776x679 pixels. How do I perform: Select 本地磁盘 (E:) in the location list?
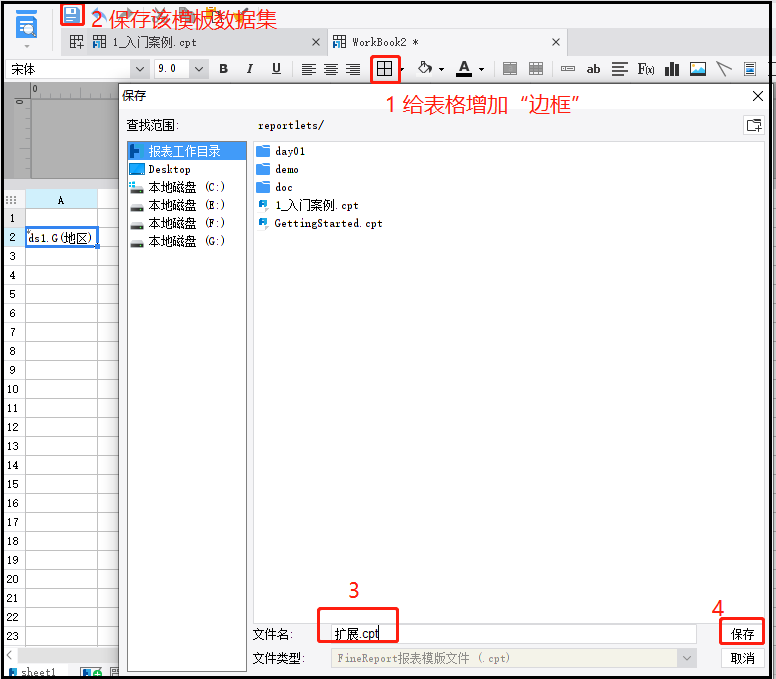pyautogui.click(x=187, y=205)
